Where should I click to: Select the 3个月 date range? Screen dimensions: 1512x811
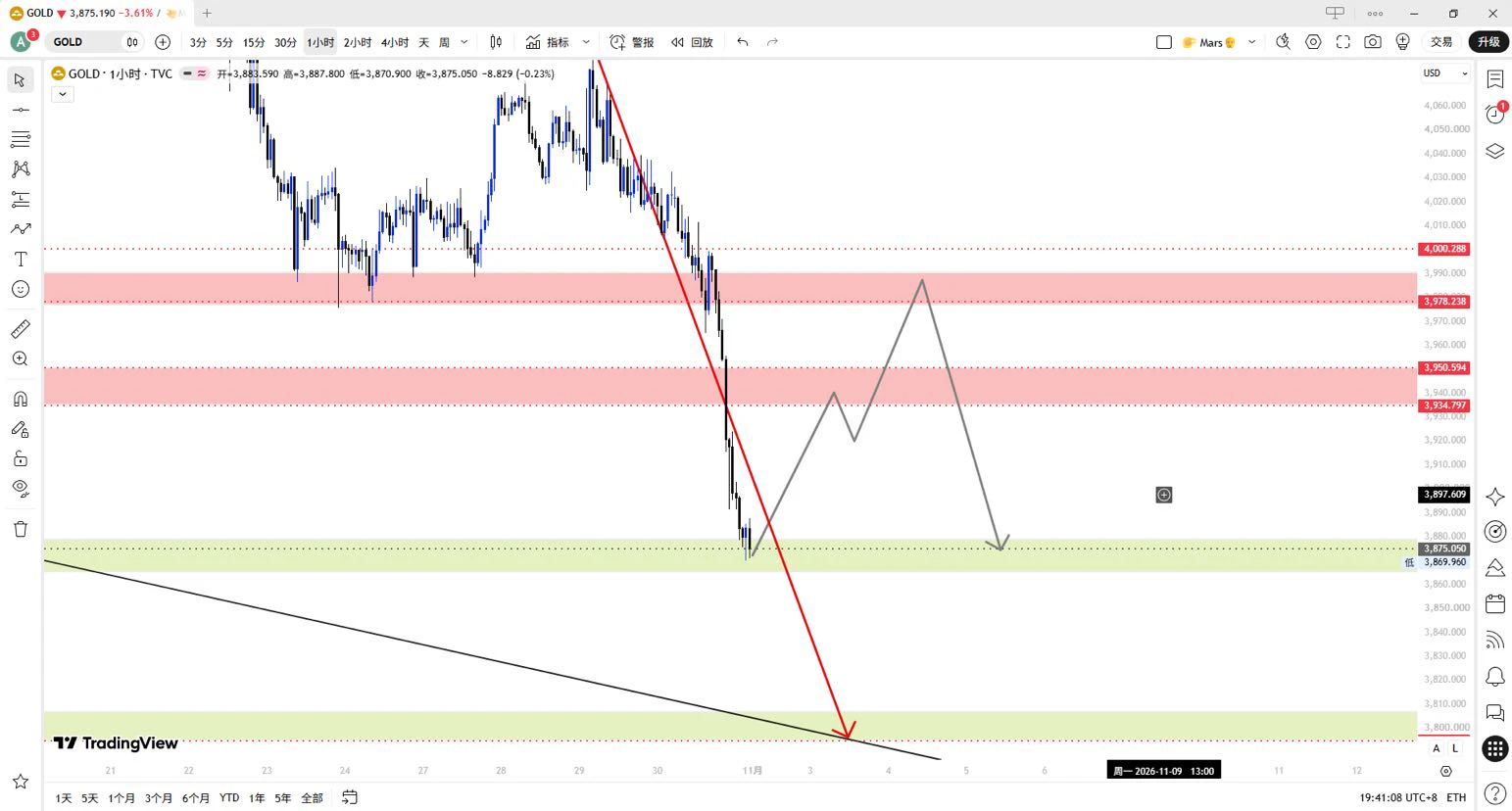tap(159, 798)
